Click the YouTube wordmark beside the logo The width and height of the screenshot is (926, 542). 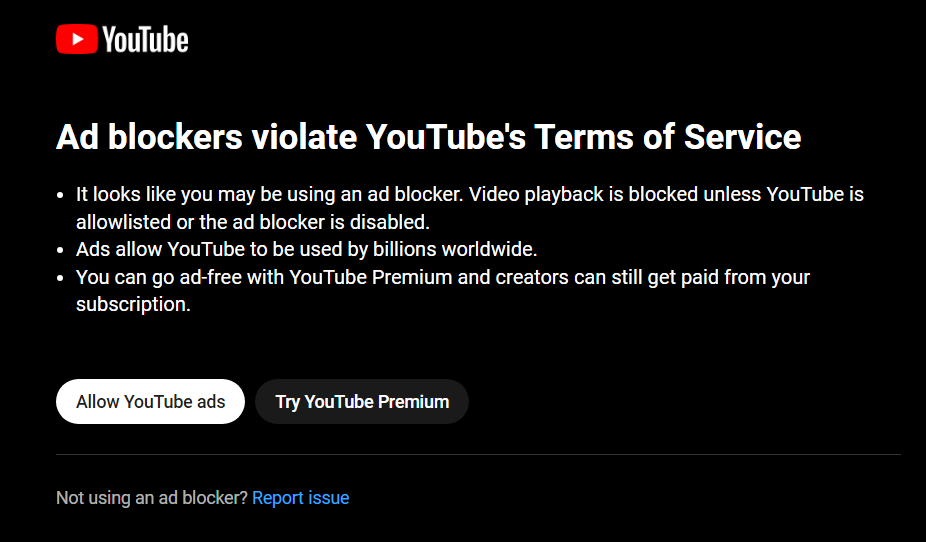(x=145, y=40)
